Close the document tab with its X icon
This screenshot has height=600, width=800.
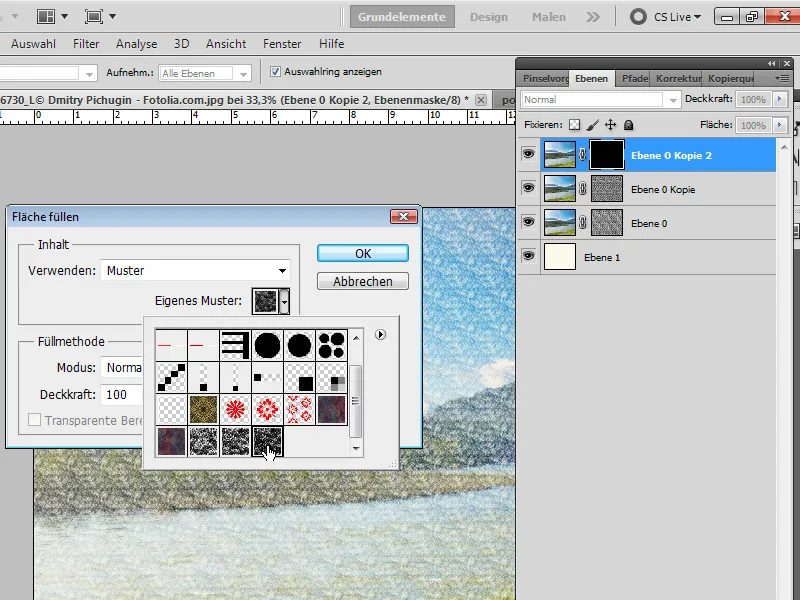click(x=481, y=100)
